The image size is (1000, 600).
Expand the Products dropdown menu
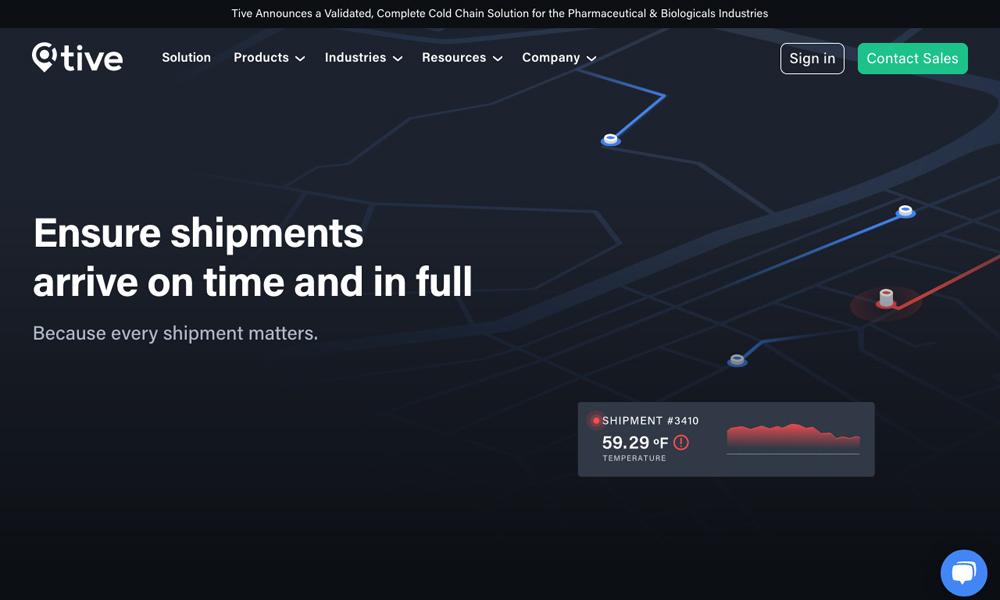tap(269, 58)
